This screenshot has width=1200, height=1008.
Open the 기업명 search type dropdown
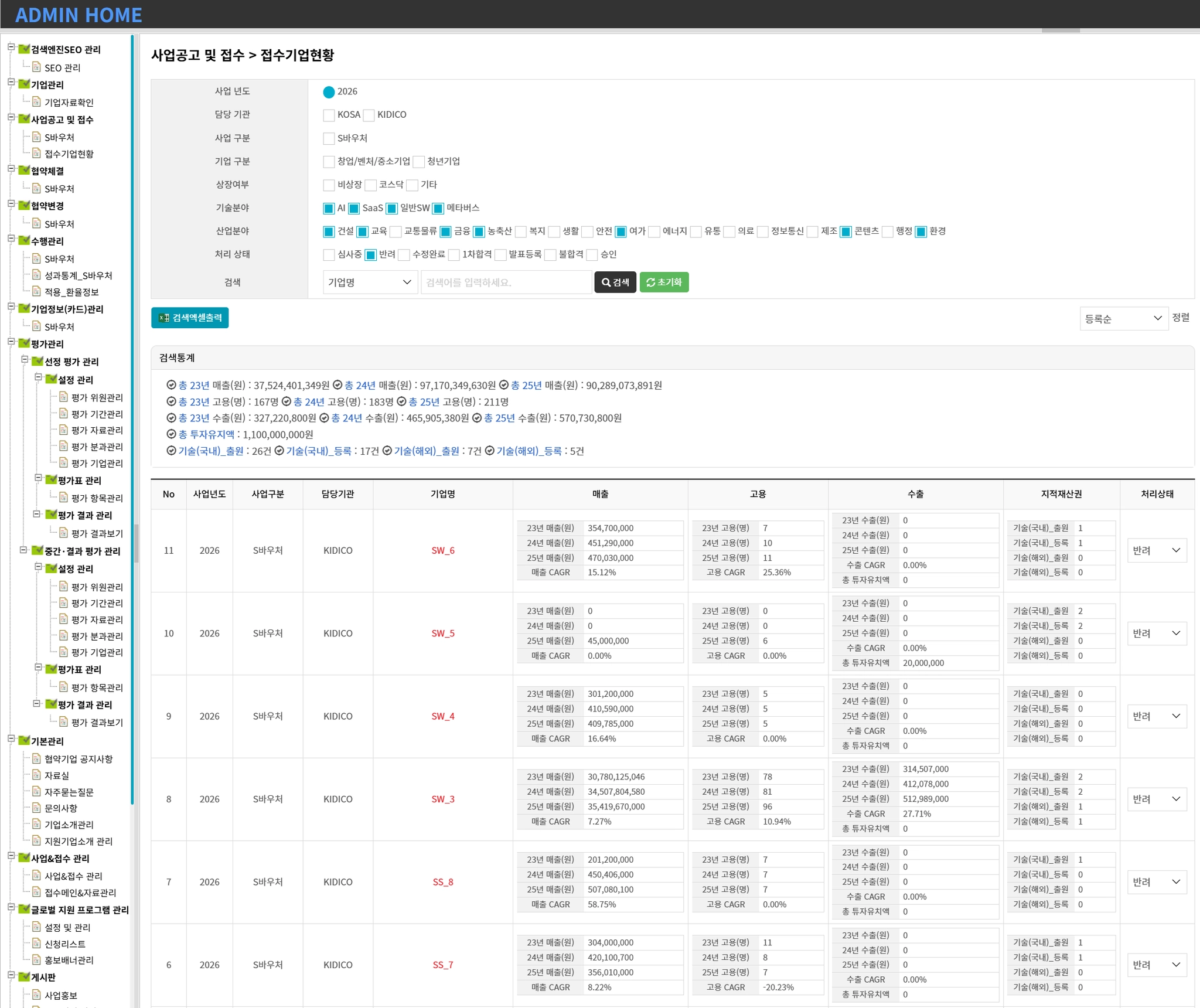[x=370, y=282]
